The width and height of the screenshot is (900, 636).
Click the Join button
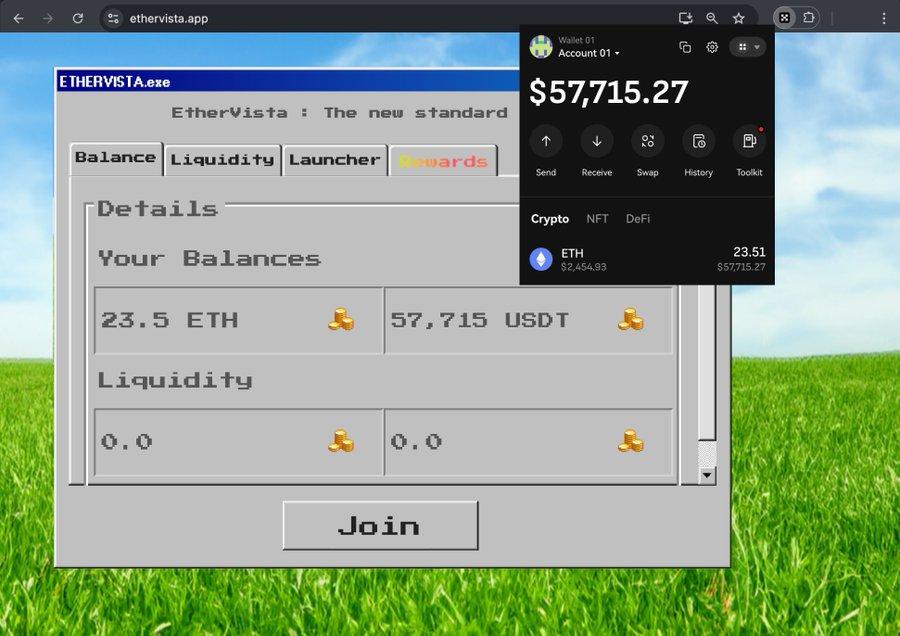tap(381, 526)
